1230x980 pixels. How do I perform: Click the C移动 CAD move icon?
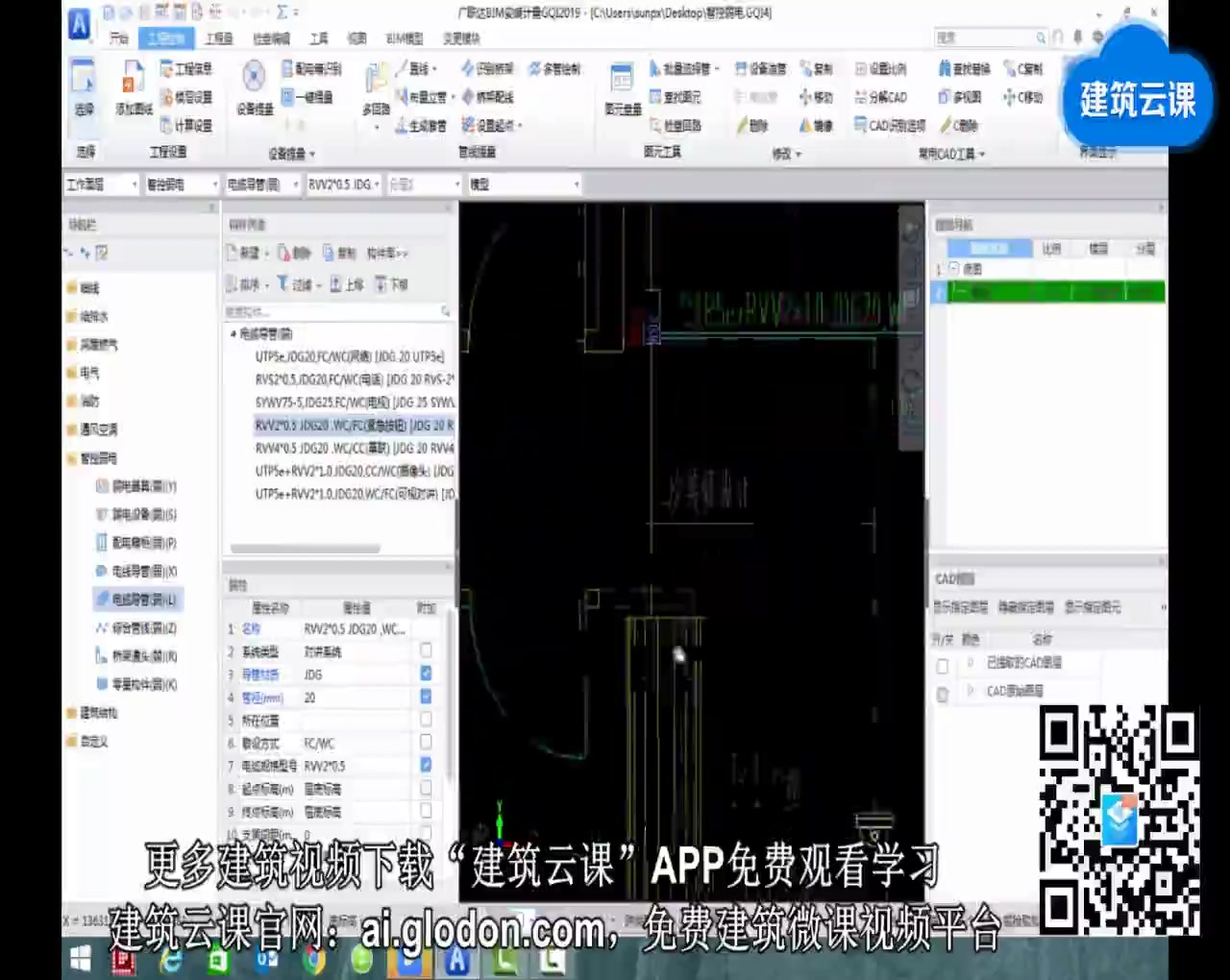click(1022, 97)
